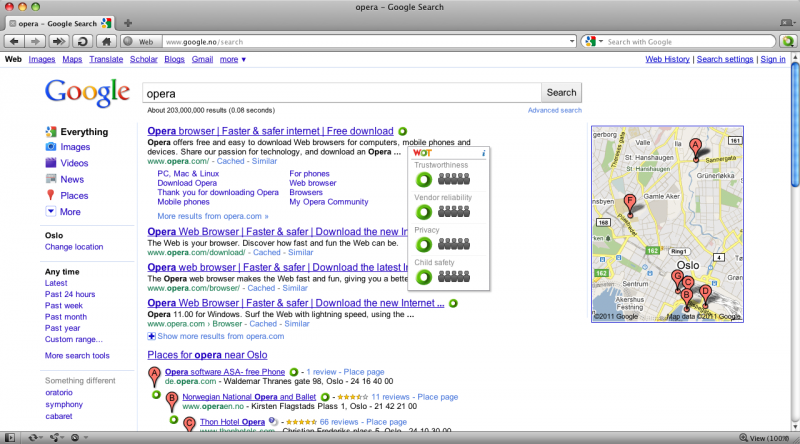Open WOT info icon in popup header

click(483, 153)
